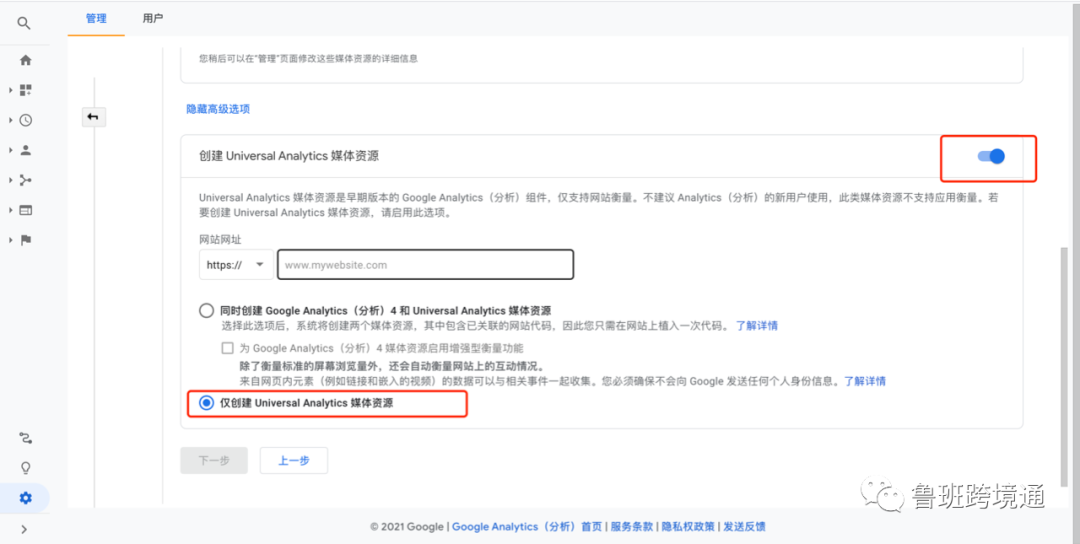The width and height of the screenshot is (1080, 544).
Task: Open the Attribution path icon
Action: point(25,438)
